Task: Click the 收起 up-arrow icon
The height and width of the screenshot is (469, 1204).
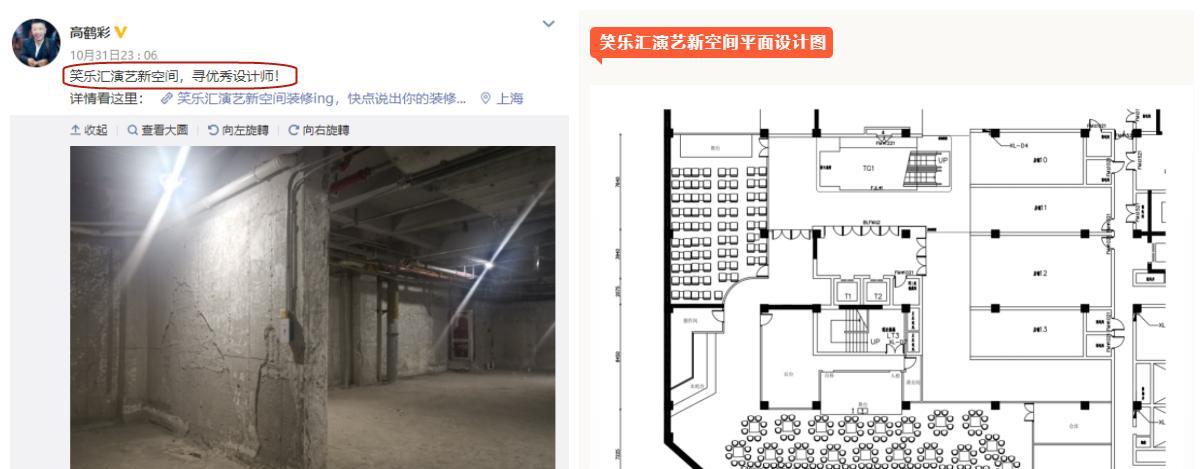Action: [72, 131]
